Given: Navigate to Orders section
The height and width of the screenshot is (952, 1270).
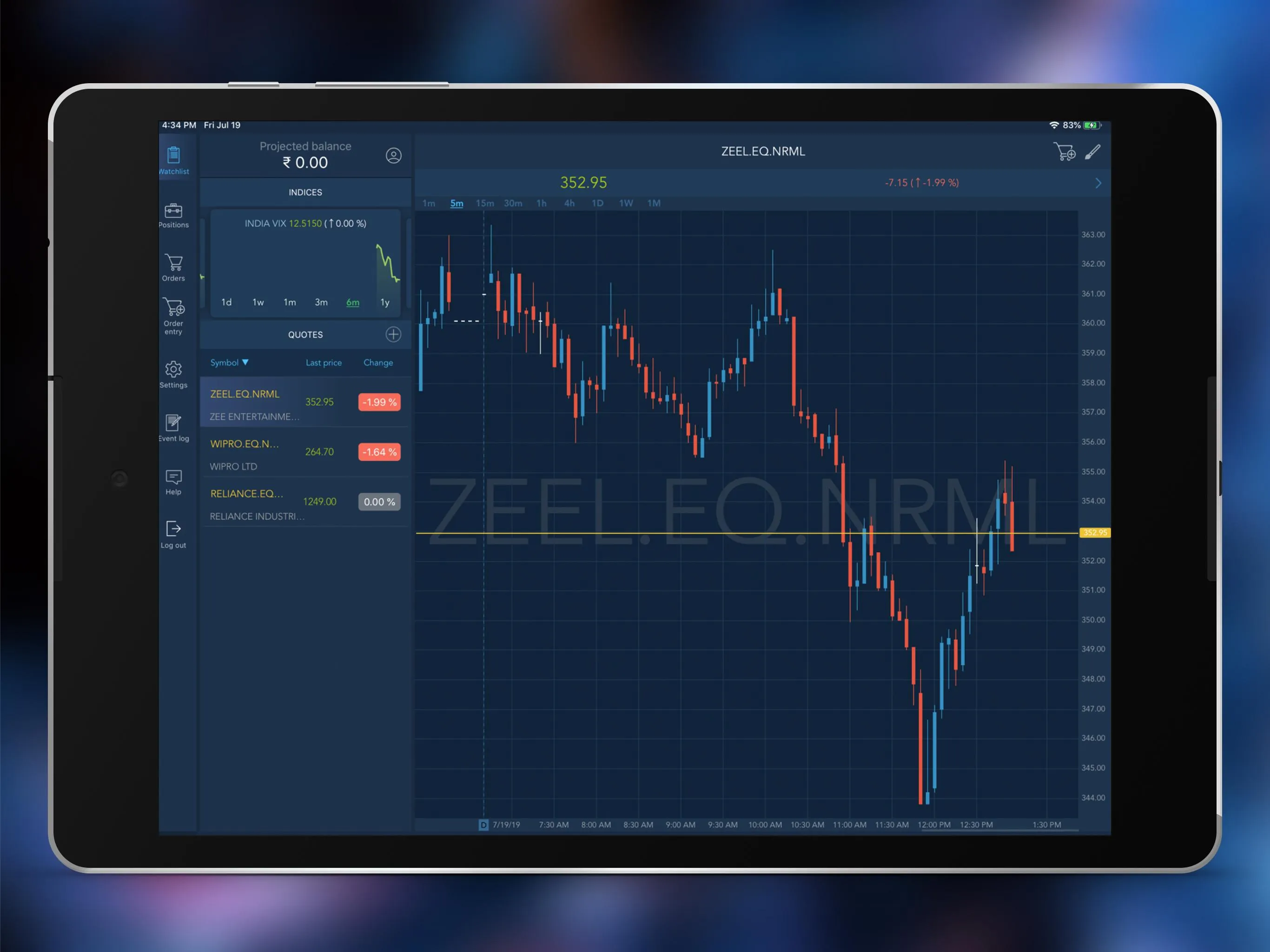Looking at the screenshot, I should click(x=172, y=265).
